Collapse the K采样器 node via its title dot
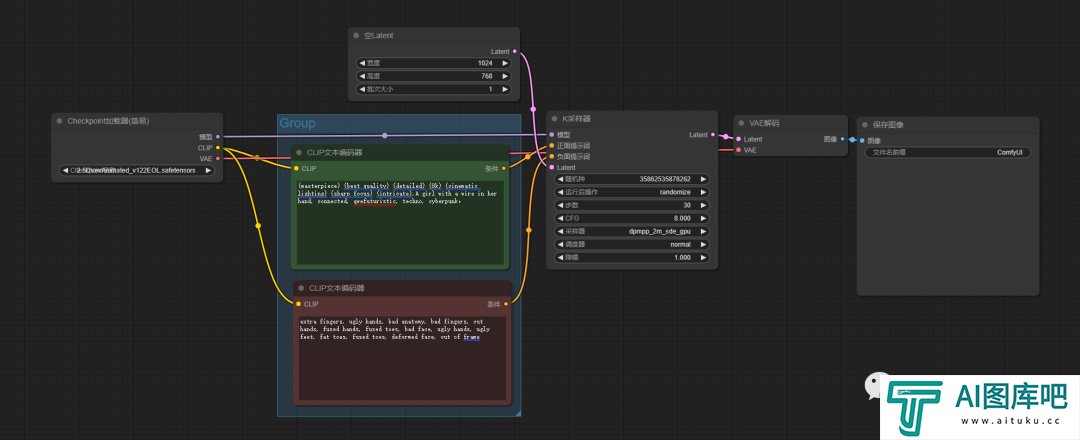Screen dimensions: 1080x440 554,118
